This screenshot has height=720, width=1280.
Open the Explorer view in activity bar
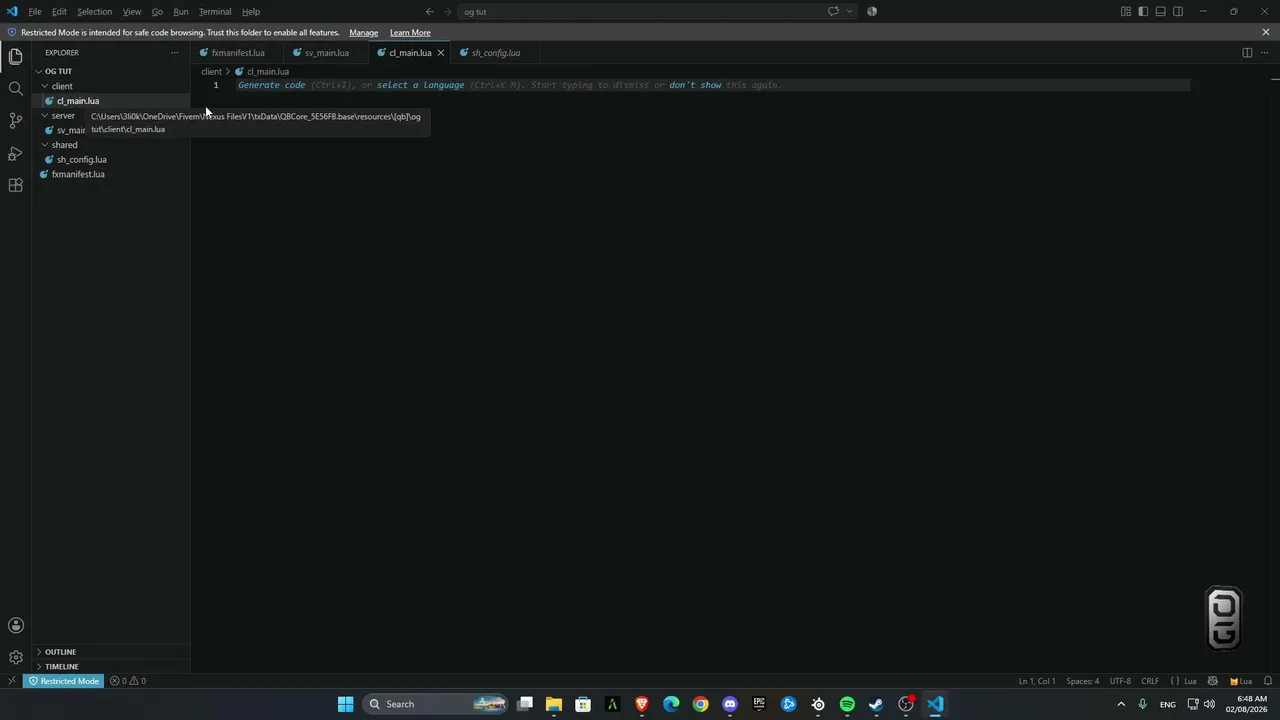(15, 57)
